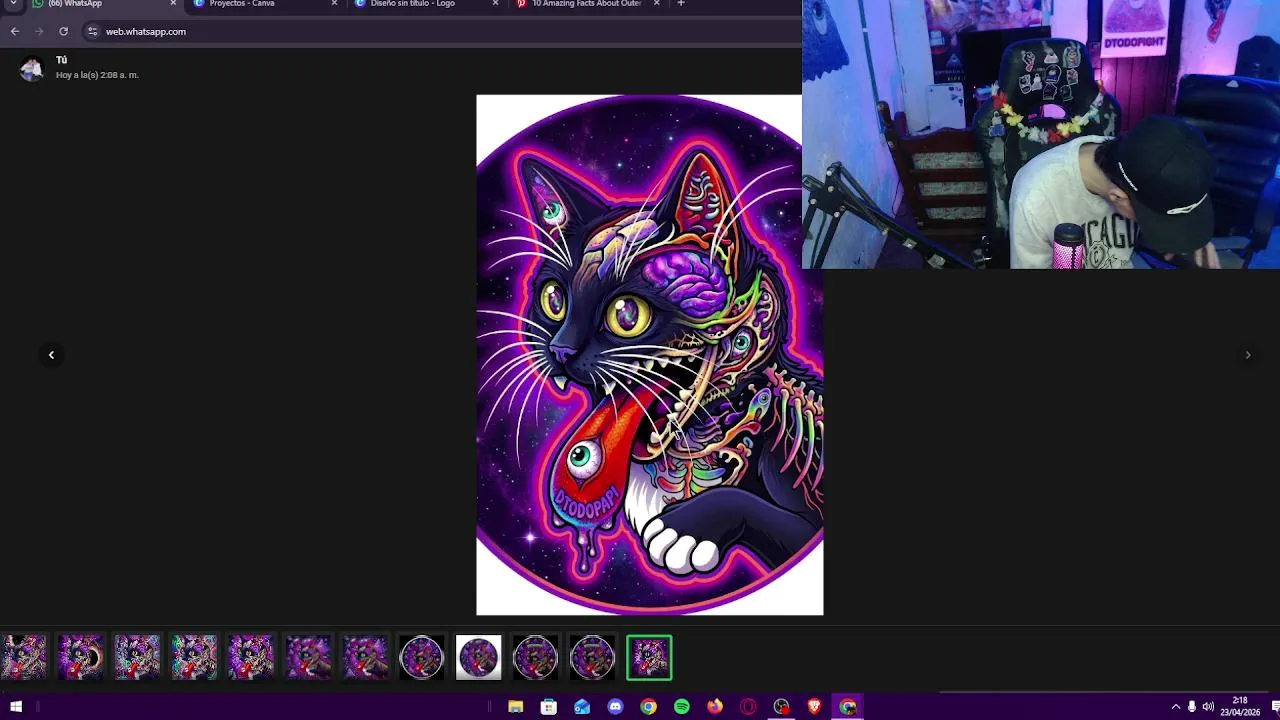Image resolution: width=1280 pixels, height=720 pixels.
Task: Open Outlook from the taskbar
Action: [x=582, y=707]
